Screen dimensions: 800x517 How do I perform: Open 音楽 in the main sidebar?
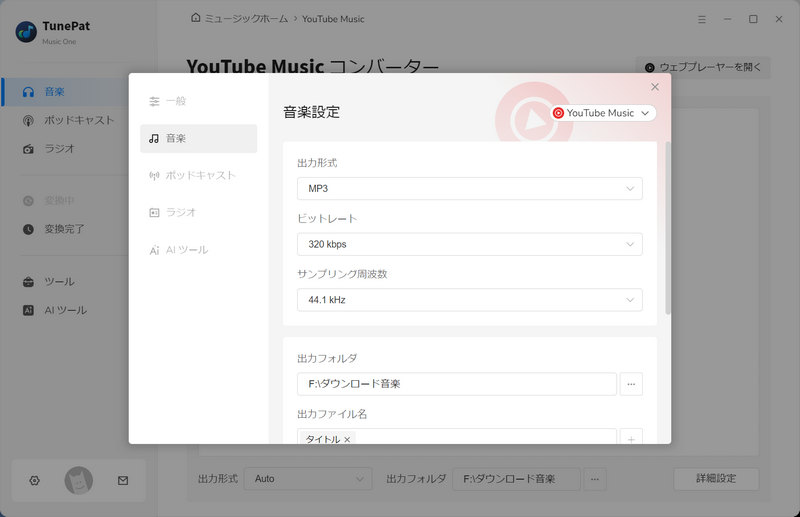click(x=65, y=92)
